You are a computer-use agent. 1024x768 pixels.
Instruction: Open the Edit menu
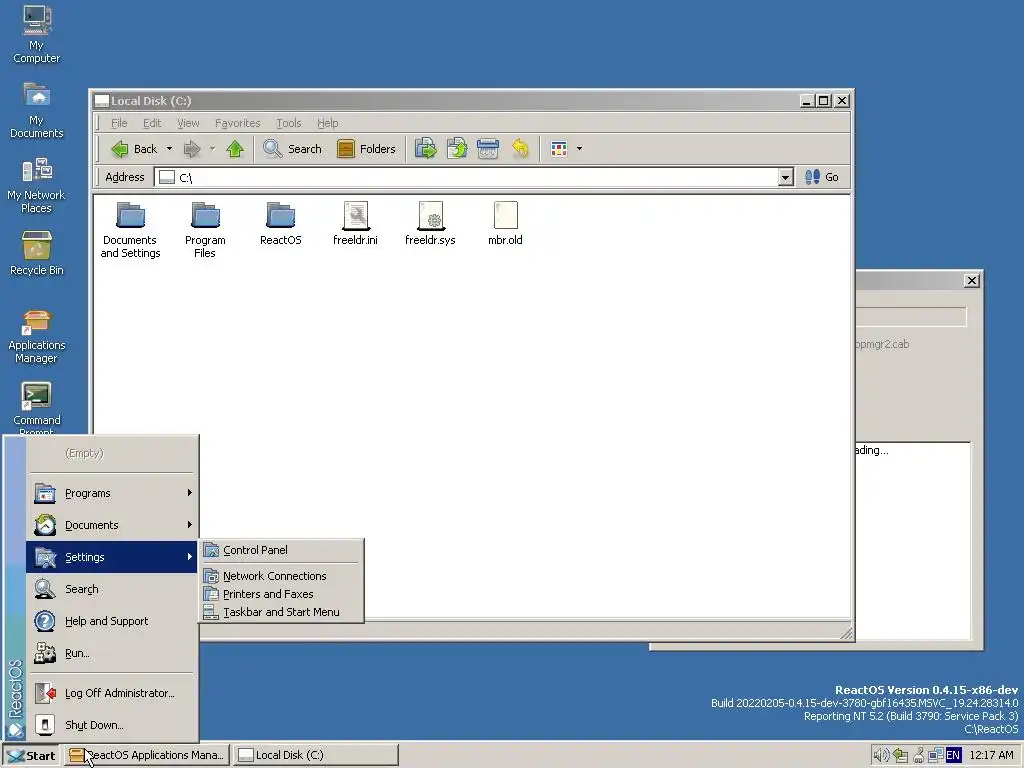(x=152, y=123)
